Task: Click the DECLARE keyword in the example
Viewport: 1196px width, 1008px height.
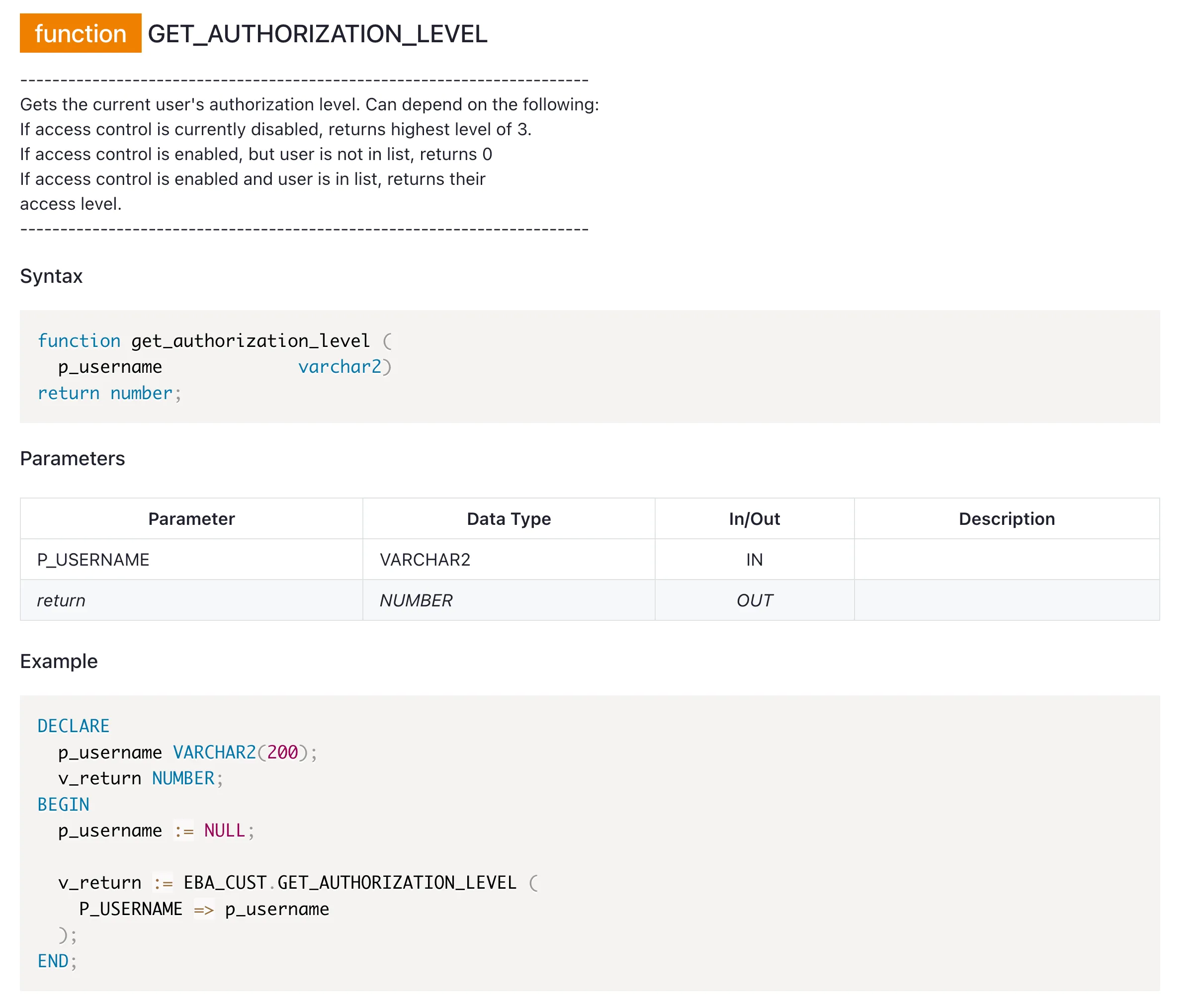Action: point(73,726)
